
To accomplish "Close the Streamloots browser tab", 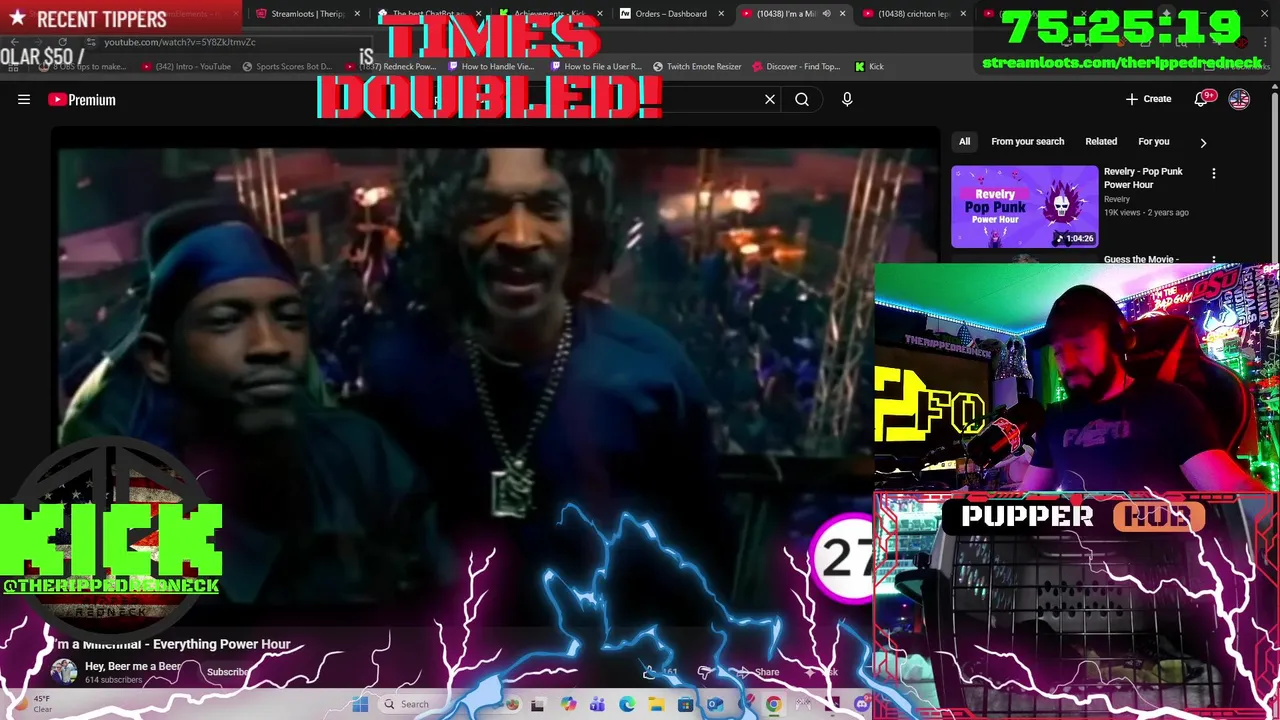I will [x=357, y=14].
